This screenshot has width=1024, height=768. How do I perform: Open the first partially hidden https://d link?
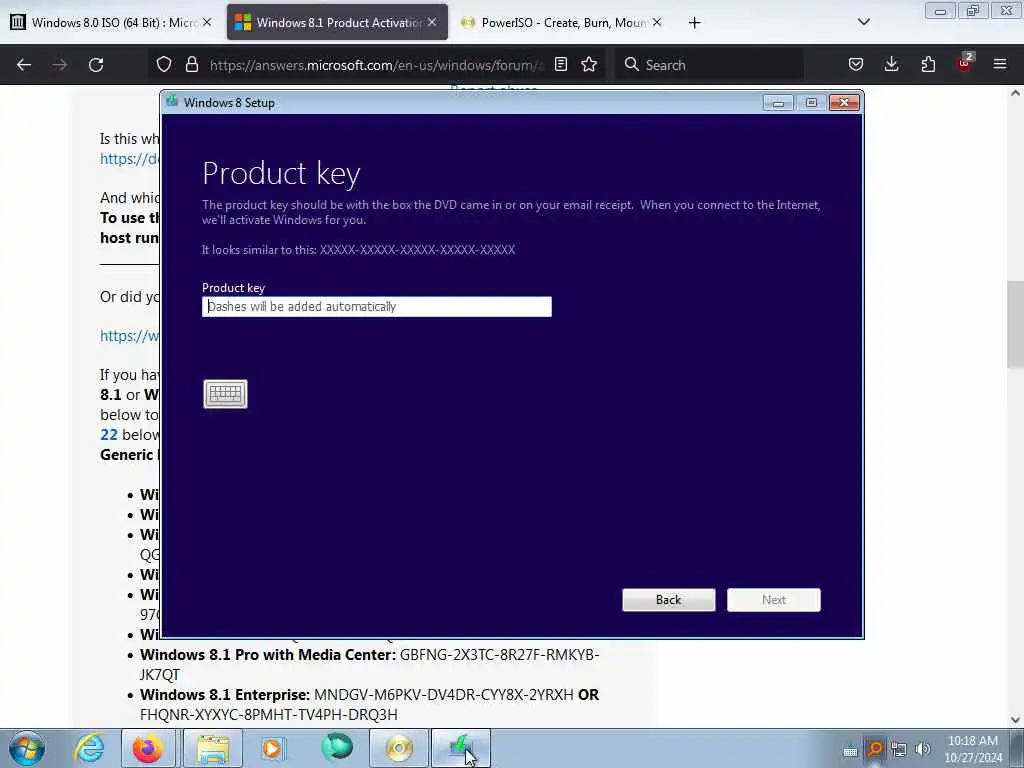(x=129, y=159)
